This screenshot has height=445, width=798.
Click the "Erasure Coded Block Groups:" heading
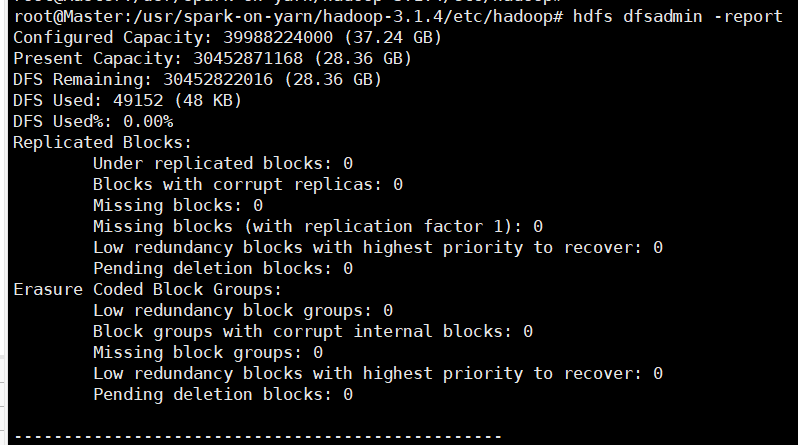tap(147, 289)
